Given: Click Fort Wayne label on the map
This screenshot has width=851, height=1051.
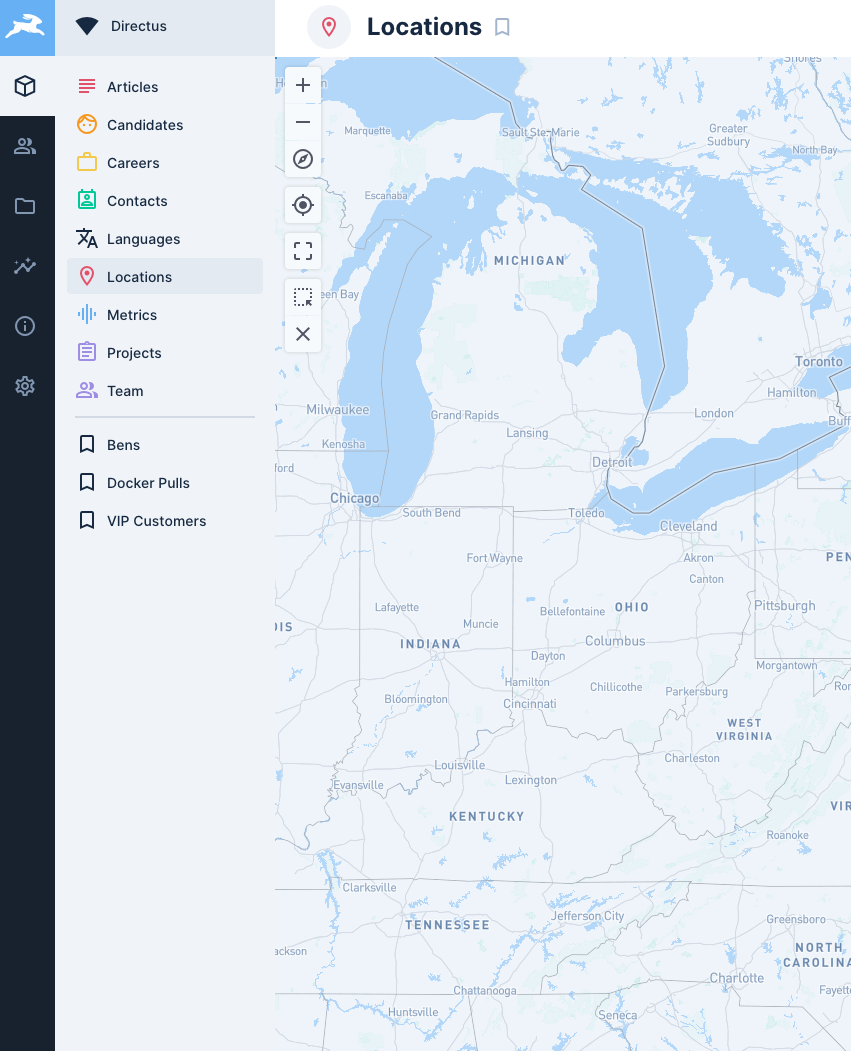Looking at the screenshot, I should 495,558.
